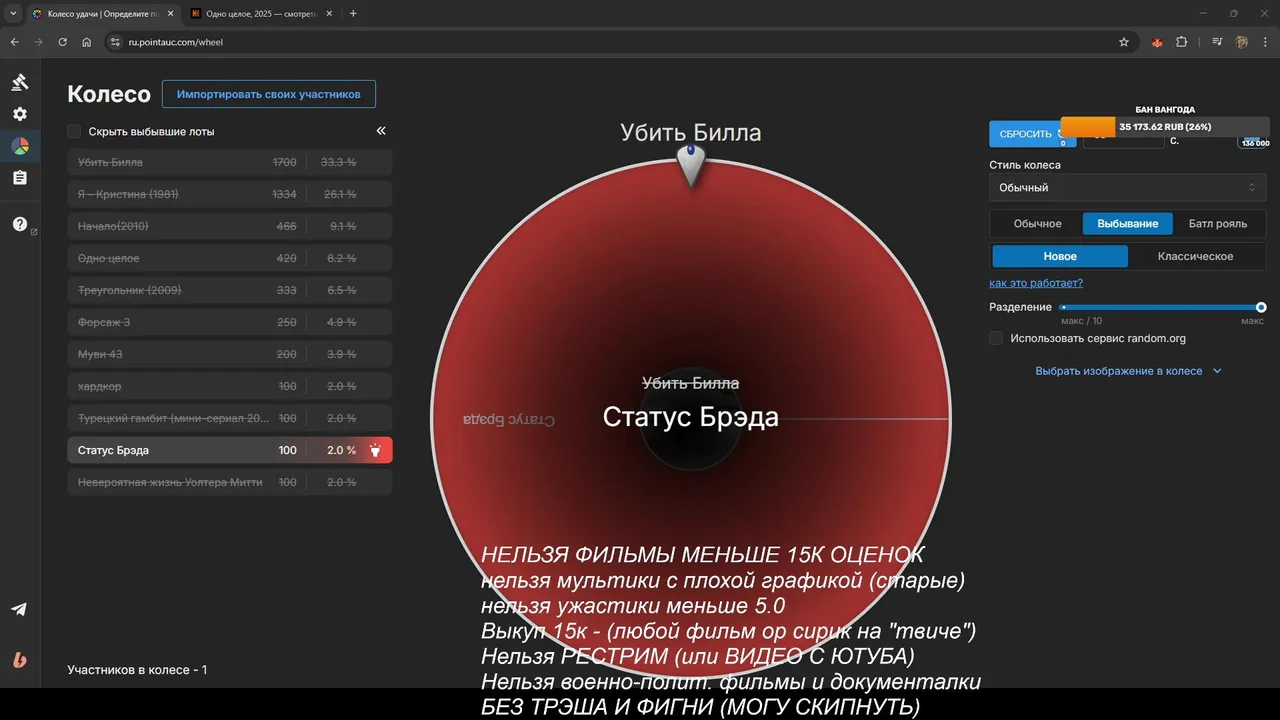
Task: Open the browser extensions puzzle icon
Action: coord(1182,42)
